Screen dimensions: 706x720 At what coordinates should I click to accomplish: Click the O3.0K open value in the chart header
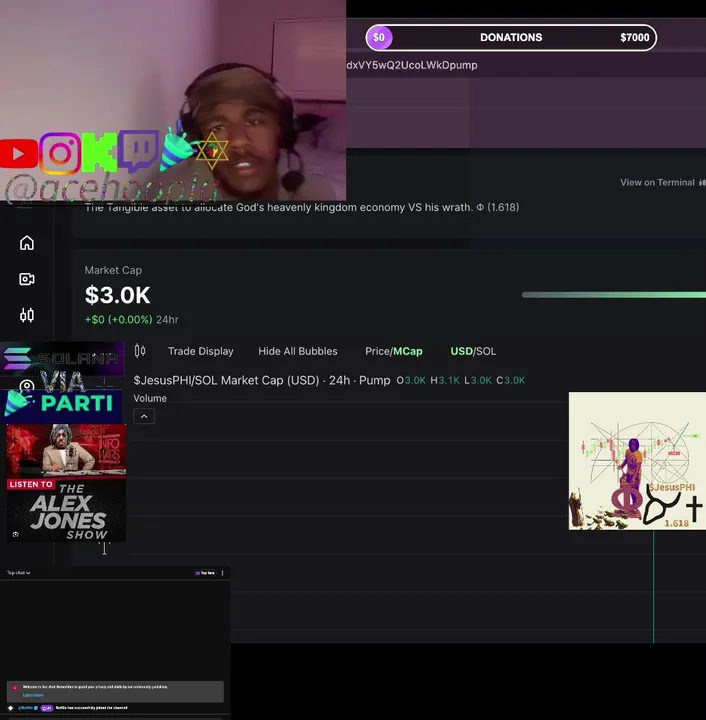click(411, 380)
